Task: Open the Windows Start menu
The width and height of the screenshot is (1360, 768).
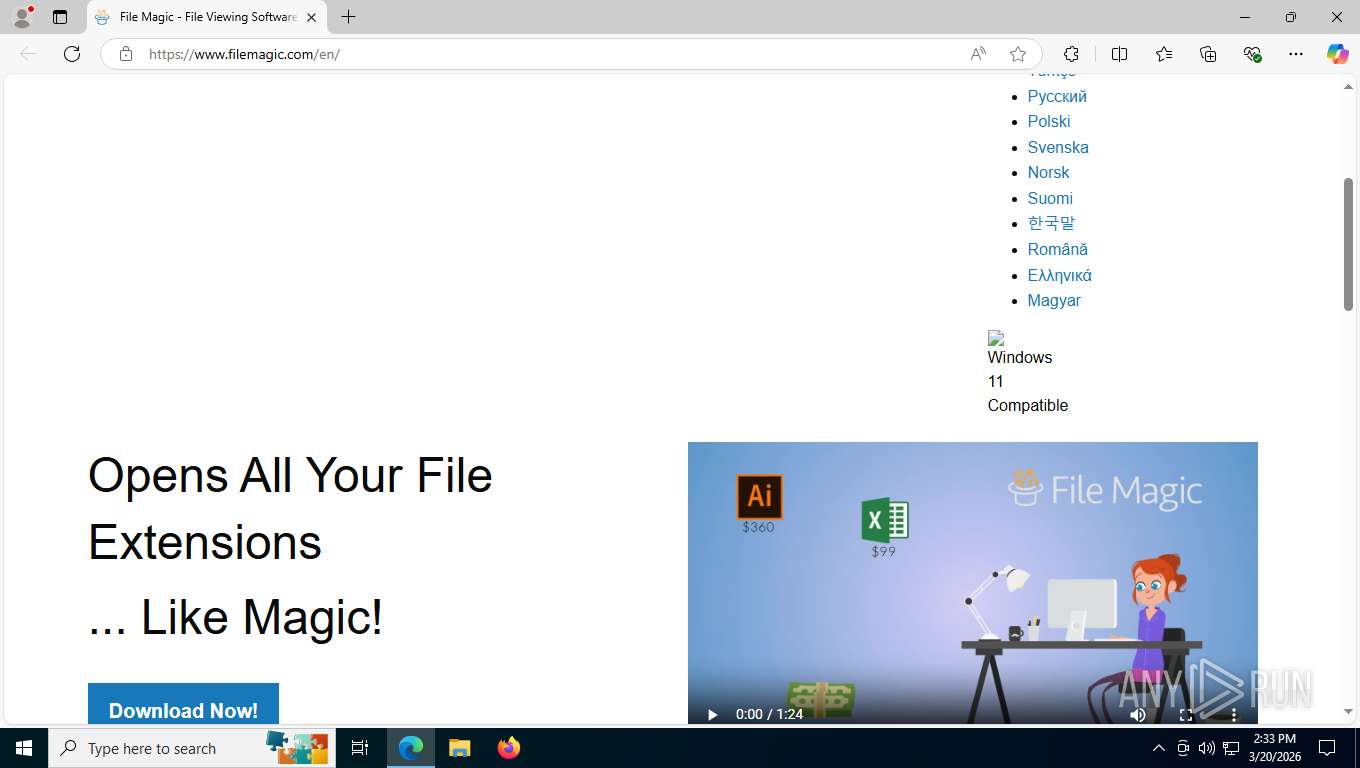Action: click(x=24, y=748)
